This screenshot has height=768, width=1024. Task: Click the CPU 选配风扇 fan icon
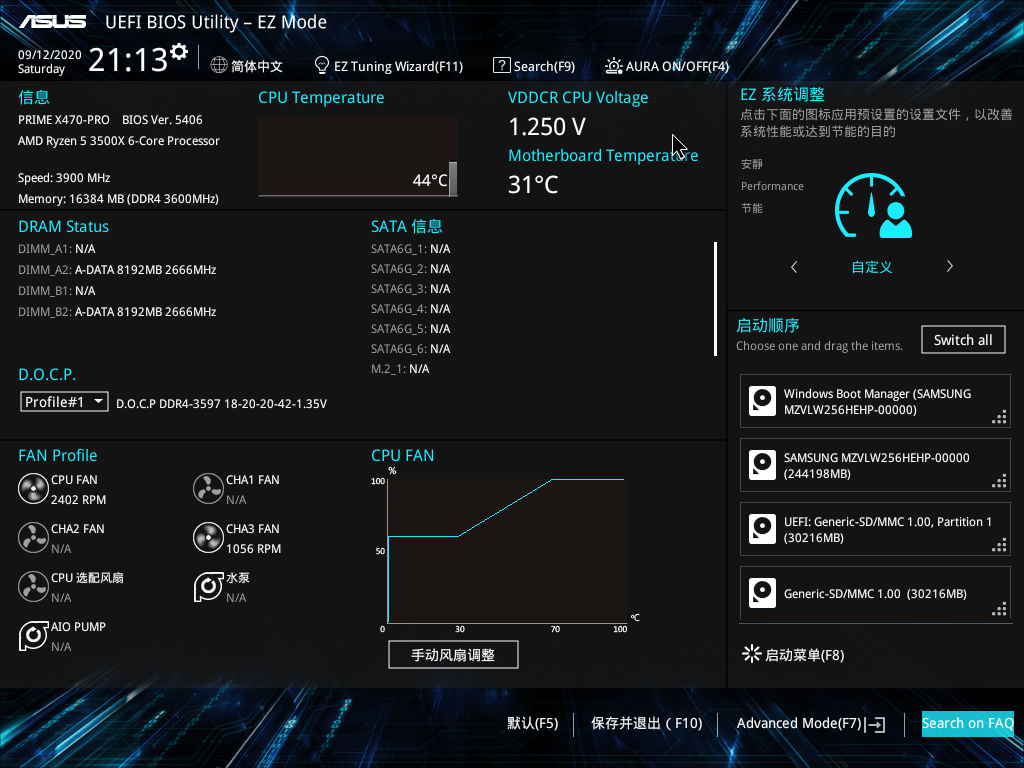pos(33,586)
